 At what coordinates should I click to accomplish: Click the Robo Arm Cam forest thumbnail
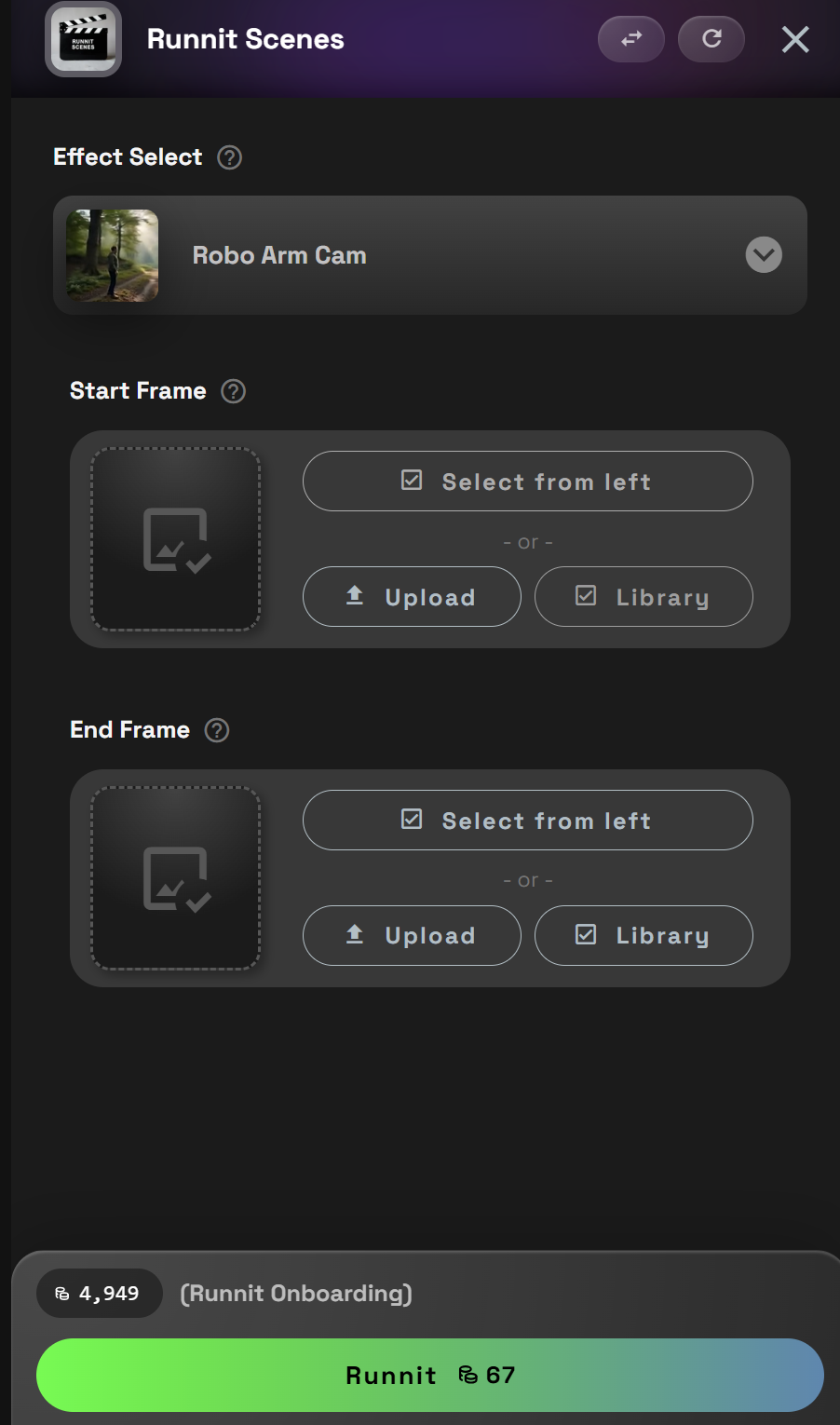pyautogui.click(x=113, y=255)
